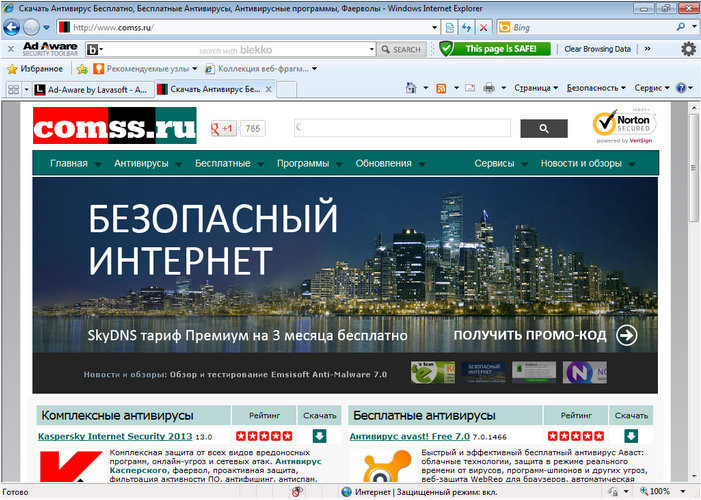
Task: Click the comss.ru site logo
Action: (x=114, y=126)
